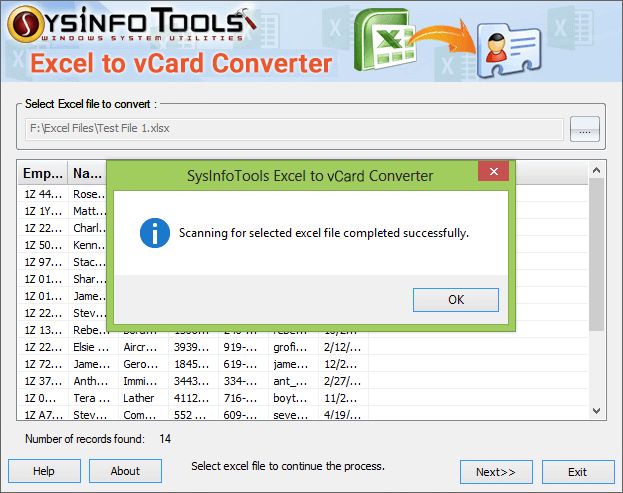Click the cell 4112...
Image resolution: width=623 pixels, height=493 pixels.
[193, 398]
